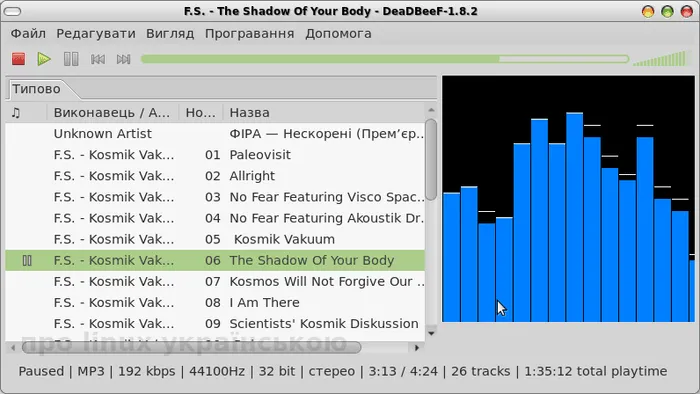Select track 08 I Am There
This screenshot has width=700, height=394.
(215, 303)
